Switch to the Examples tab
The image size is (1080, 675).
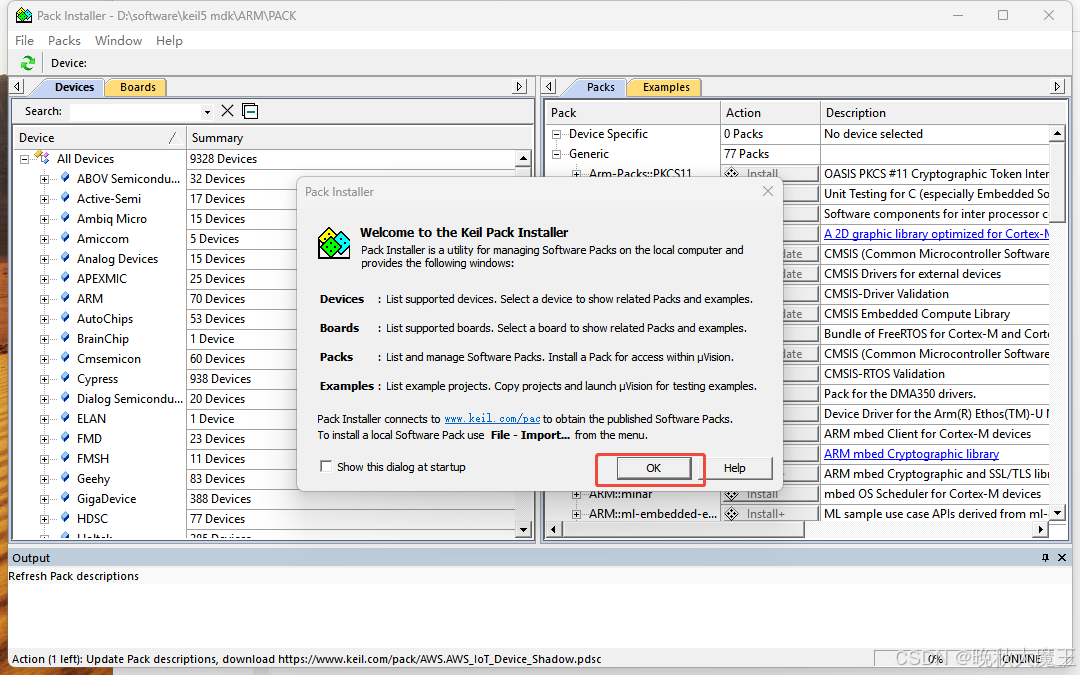click(666, 87)
